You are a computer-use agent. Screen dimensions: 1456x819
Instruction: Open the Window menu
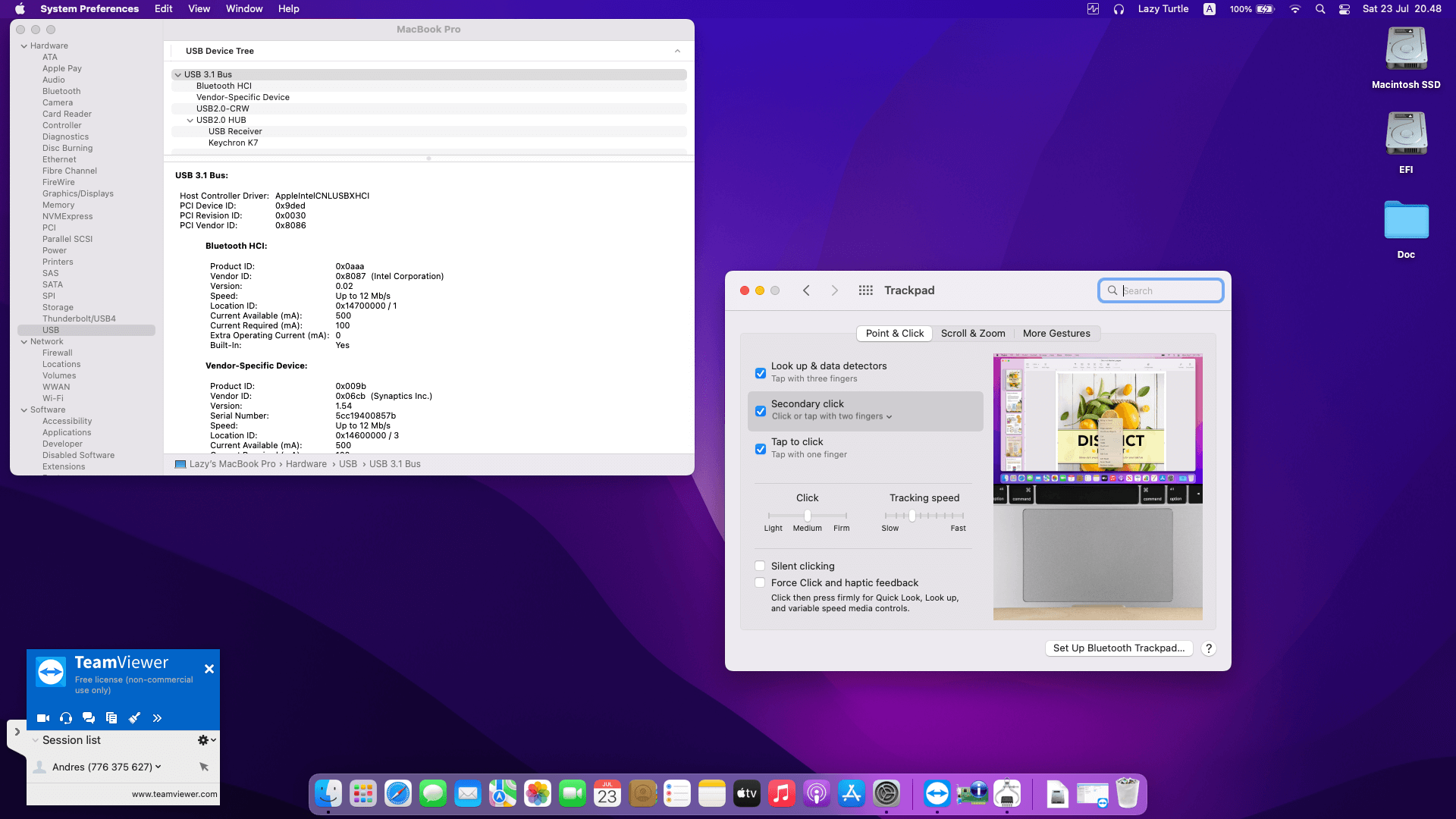pos(244,8)
